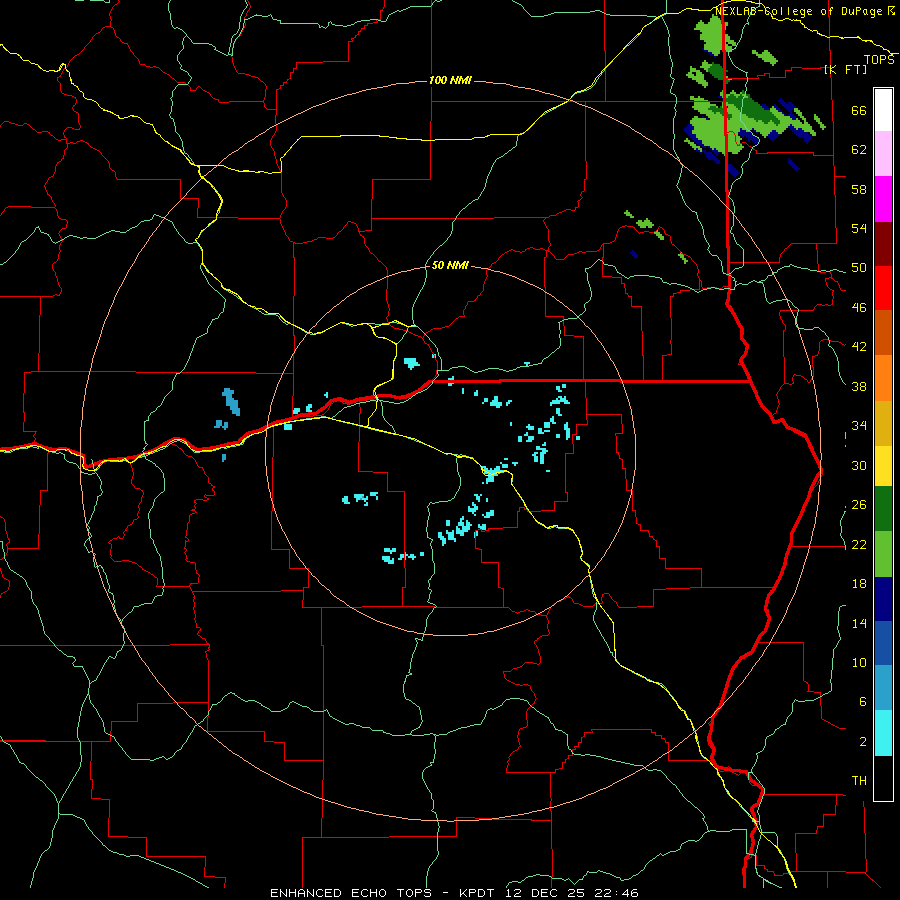Click the "10" legend value
The width and height of the screenshot is (900, 900).
coord(859,663)
